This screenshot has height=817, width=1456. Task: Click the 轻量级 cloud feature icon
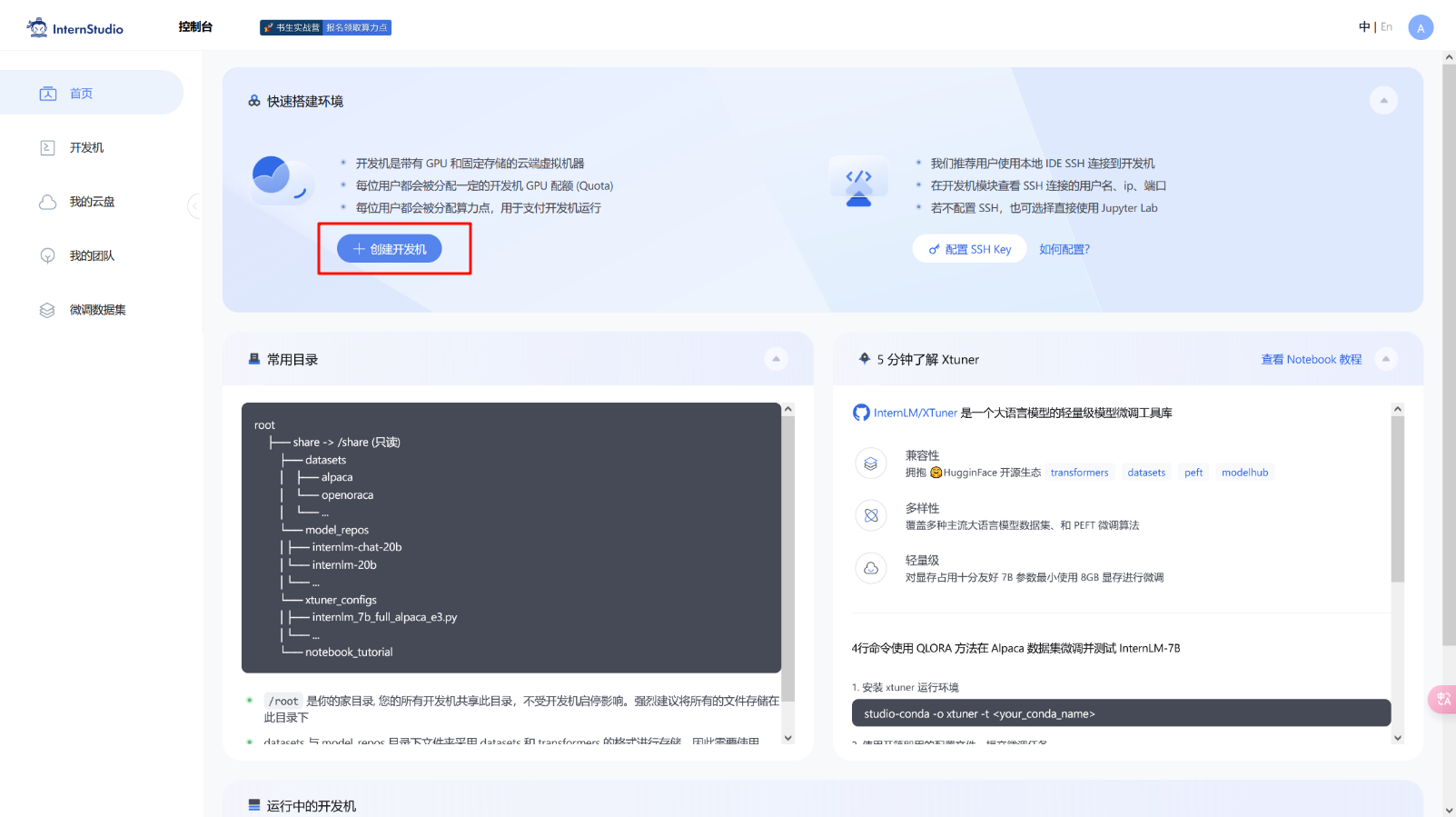point(870,568)
